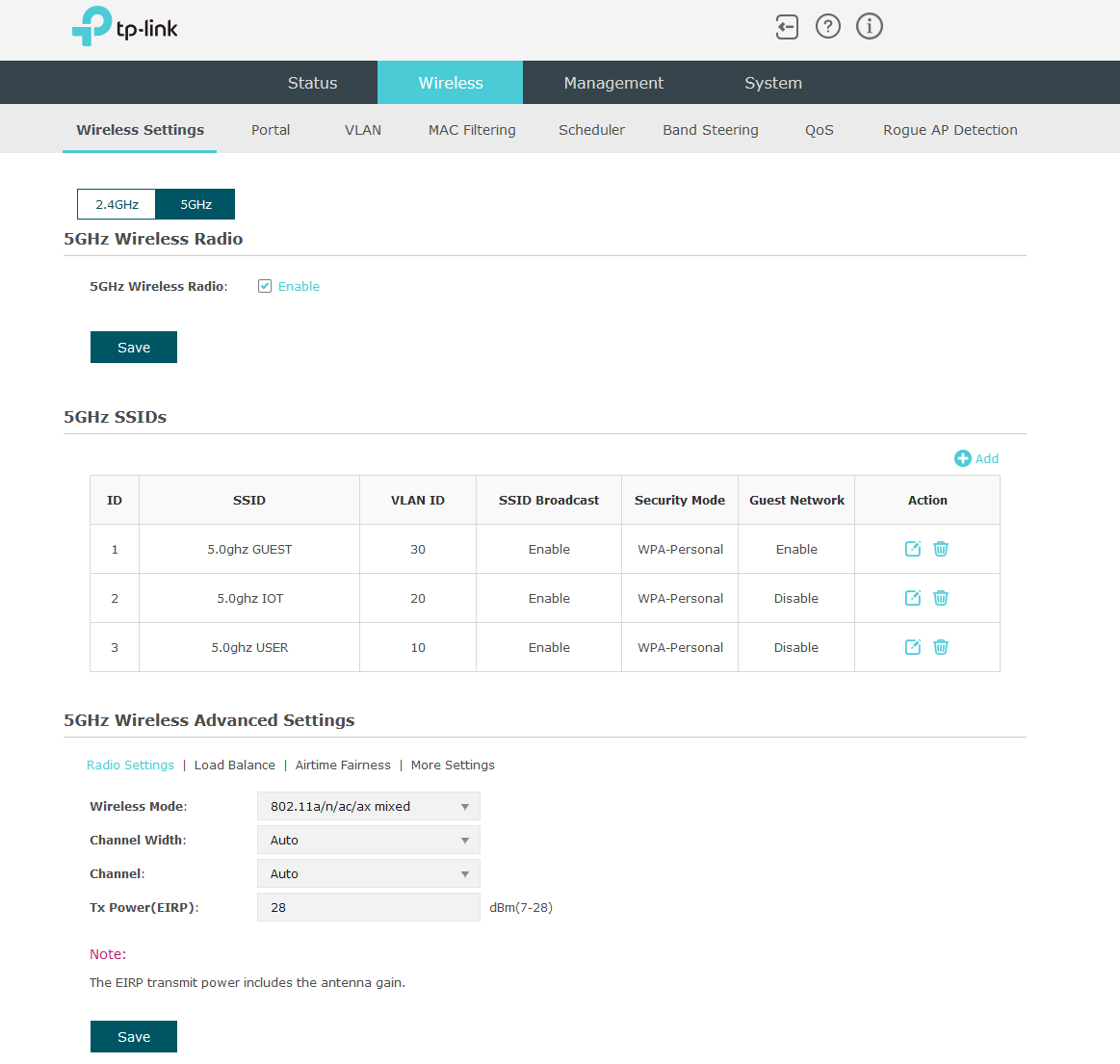
Task: Click Guest Network 'Disable' for 5.0ghz IOT
Action: tap(796, 598)
